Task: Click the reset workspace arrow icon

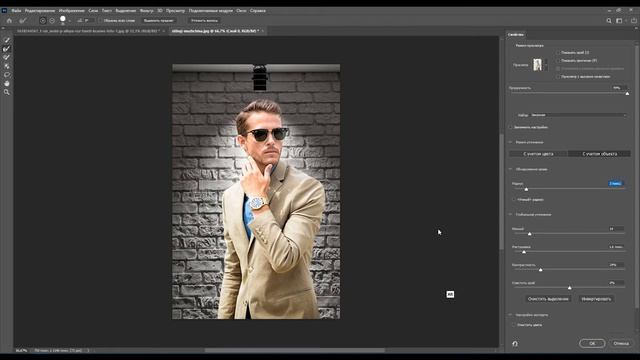Action: [515, 344]
